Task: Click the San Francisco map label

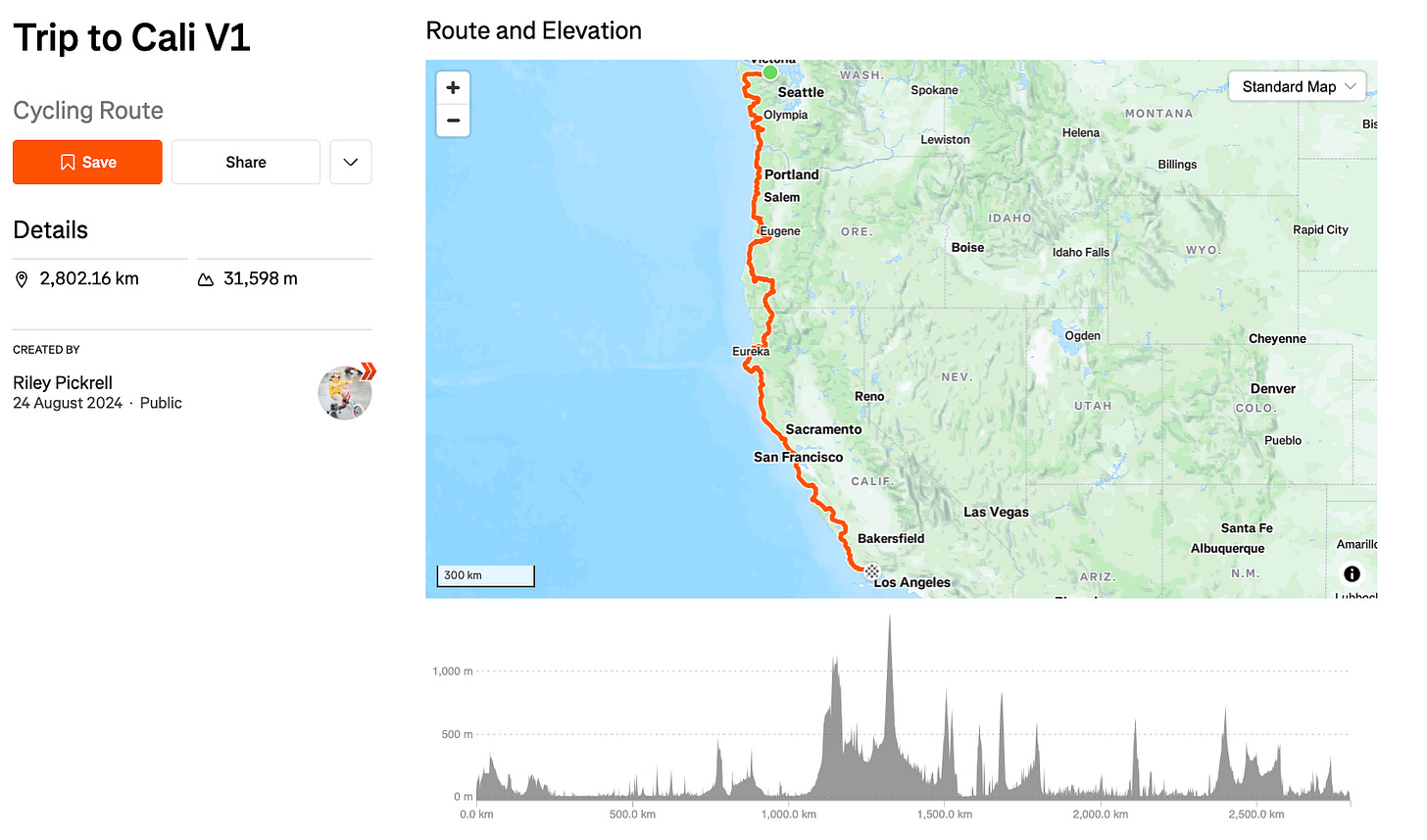Action: coord(798,457)
